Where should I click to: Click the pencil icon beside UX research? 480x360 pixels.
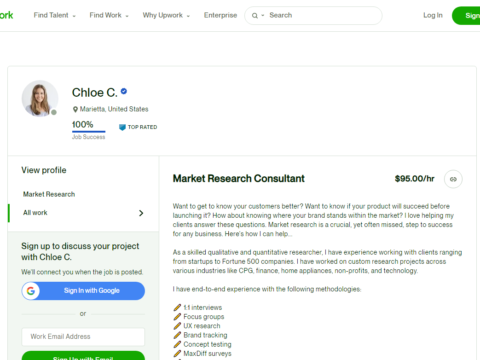pos(177,326)
